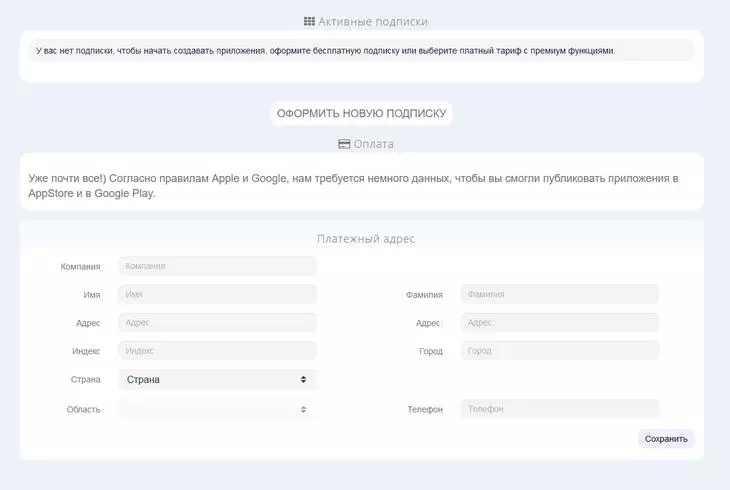Click the 'У вас нет подписки' notice text
This screenshot has width=730, height=490.
[325, 51]
